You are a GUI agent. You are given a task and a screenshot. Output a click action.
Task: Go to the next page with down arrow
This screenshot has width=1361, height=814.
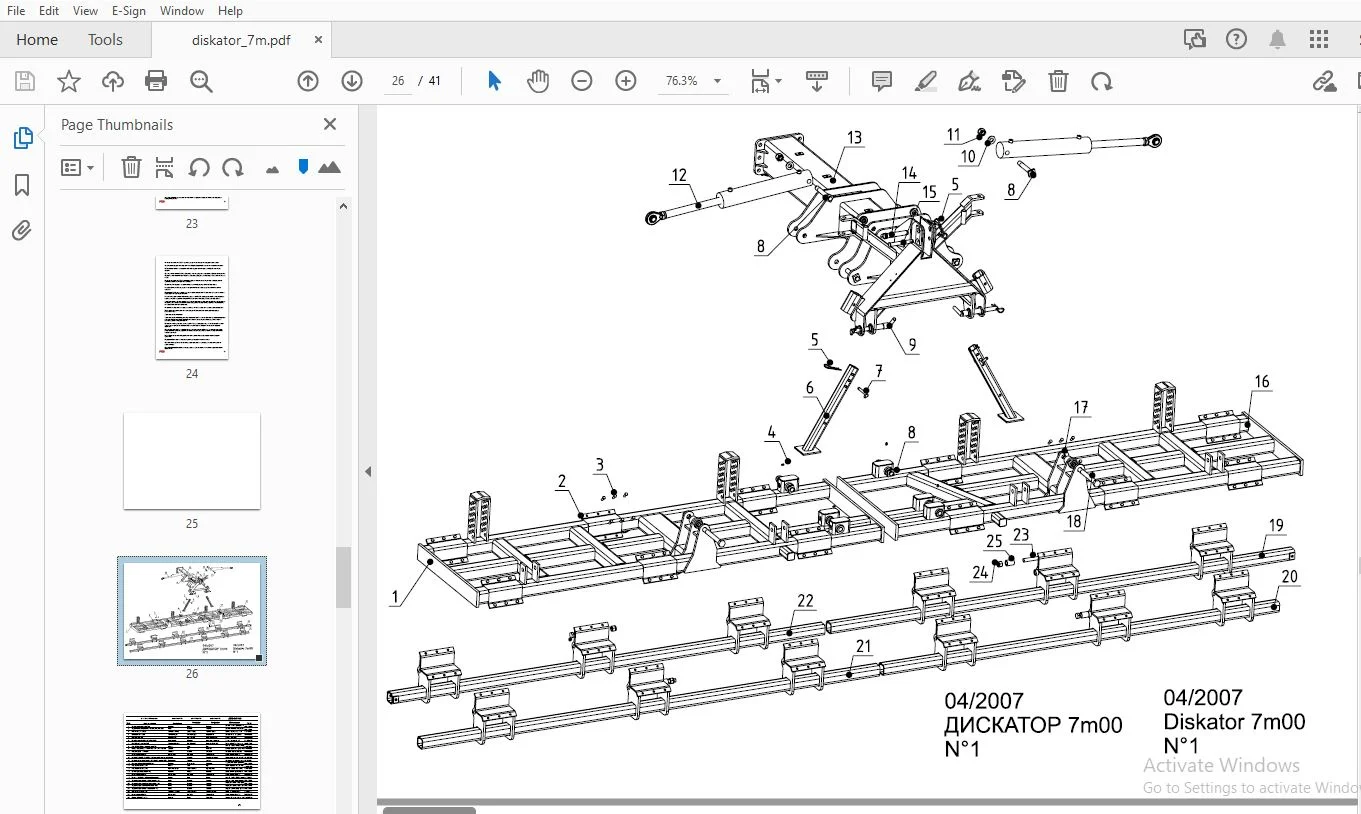[x=352, y=81]
